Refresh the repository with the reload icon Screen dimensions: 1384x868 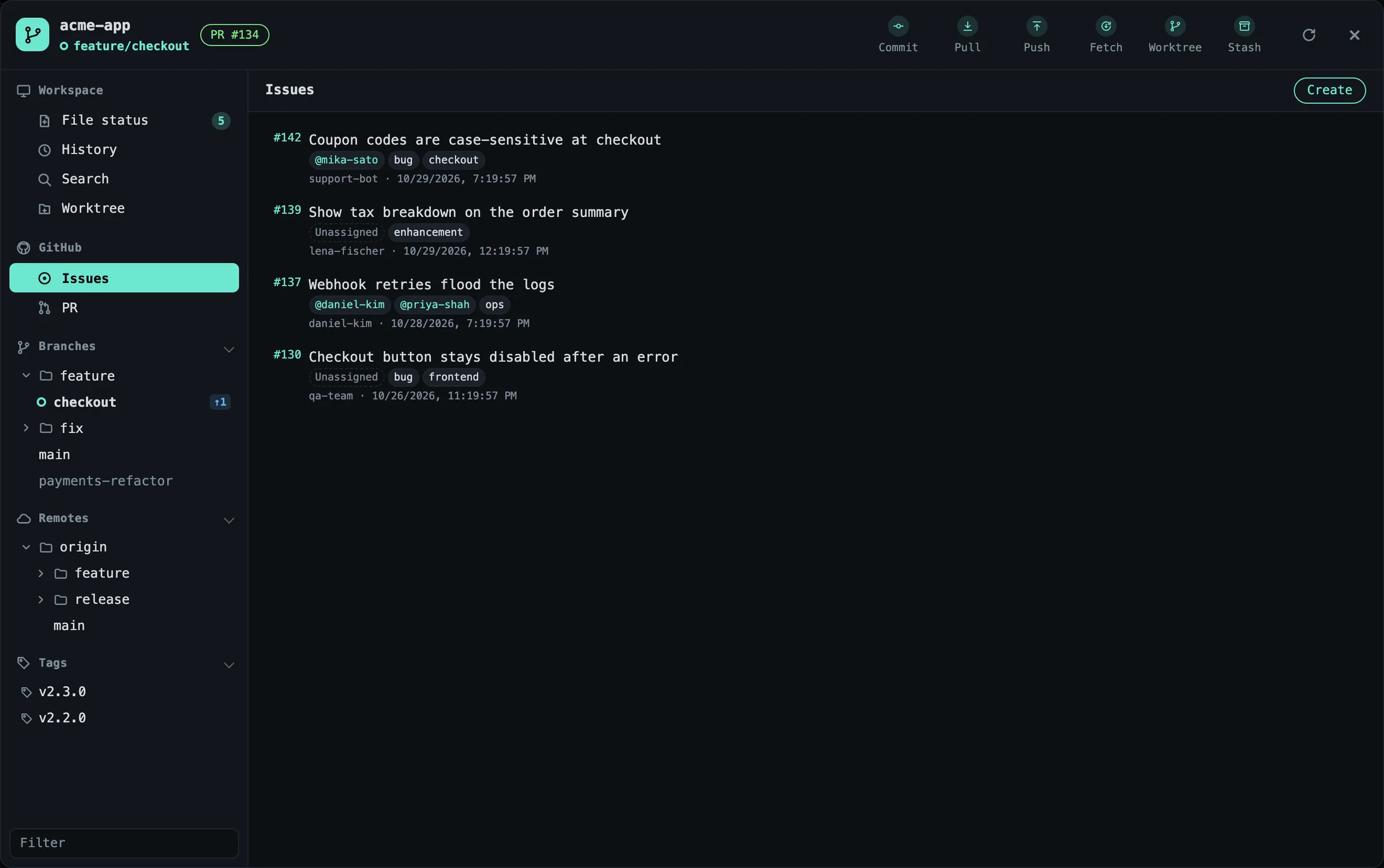point(1309,35)
